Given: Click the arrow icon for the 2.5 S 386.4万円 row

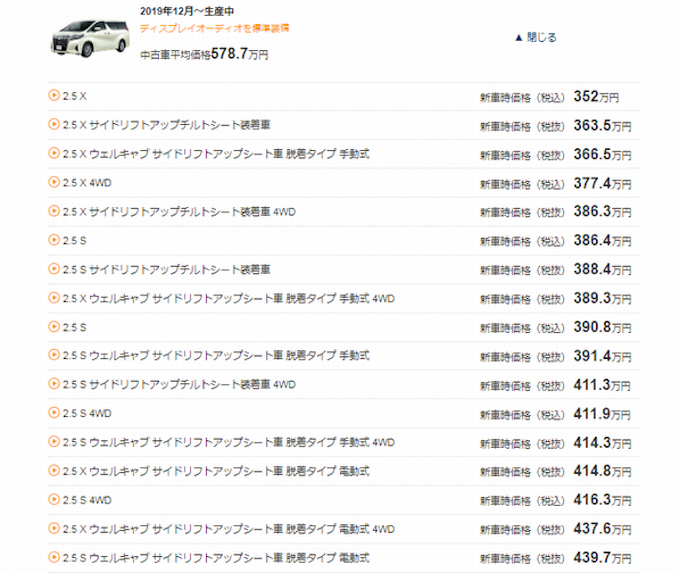Looking at the screenshot, I should pos(54,240).
